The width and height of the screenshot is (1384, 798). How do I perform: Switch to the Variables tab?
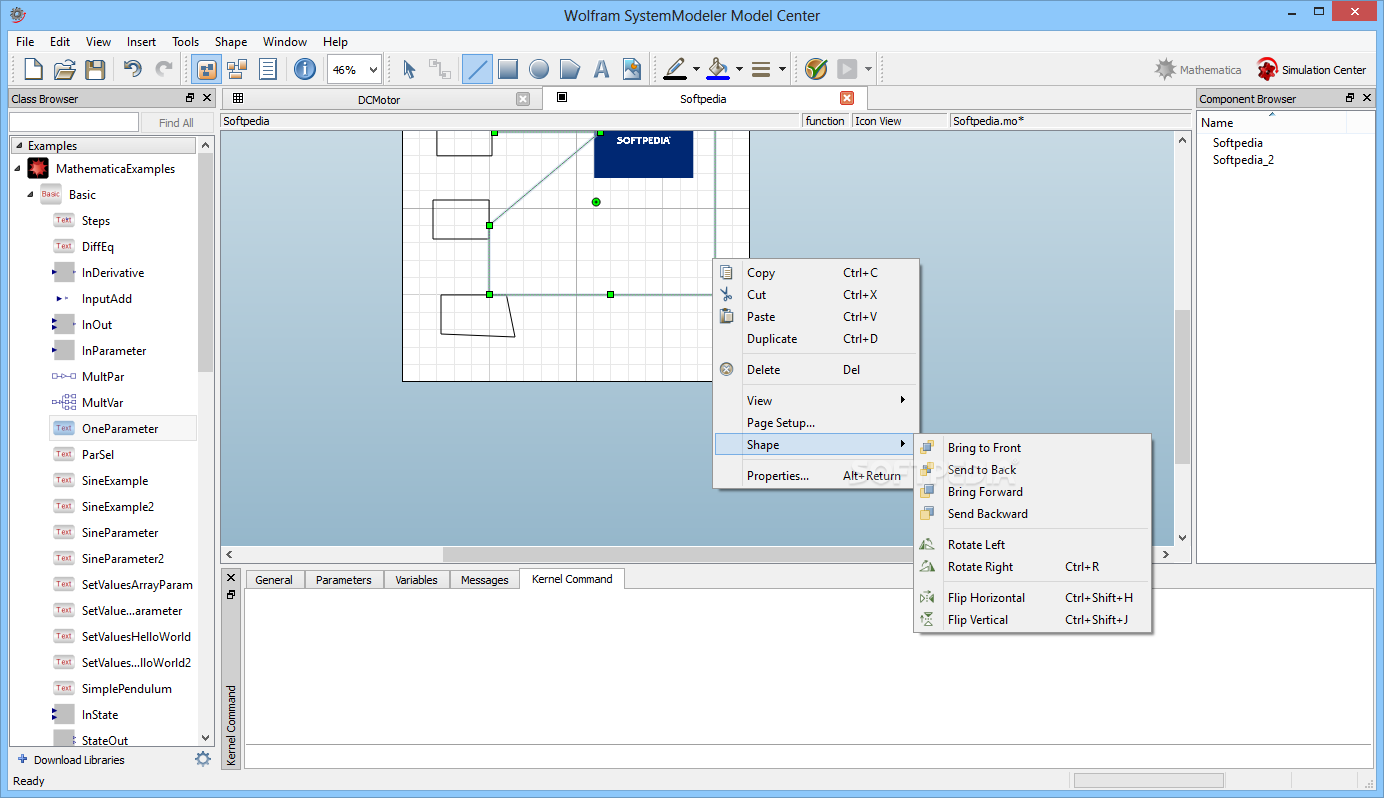pyautogui.click(x=416, y=580)
